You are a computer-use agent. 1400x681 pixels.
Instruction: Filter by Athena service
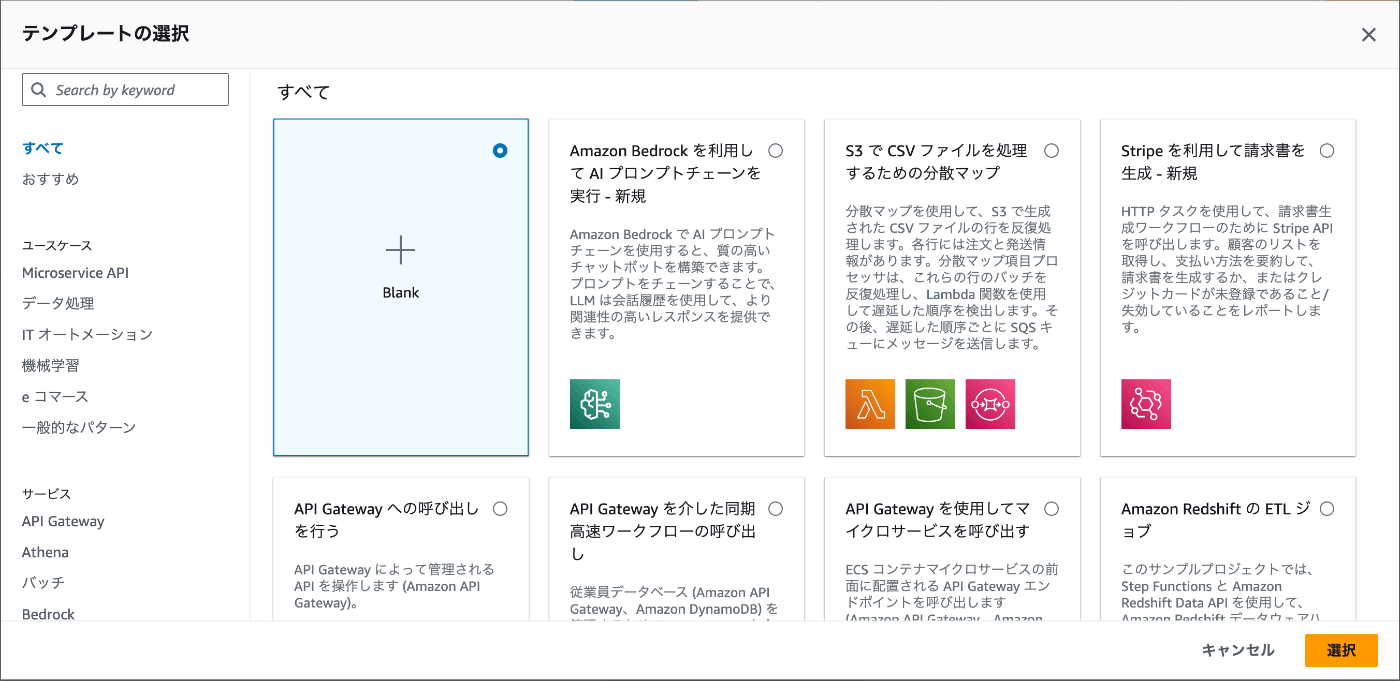45,552
